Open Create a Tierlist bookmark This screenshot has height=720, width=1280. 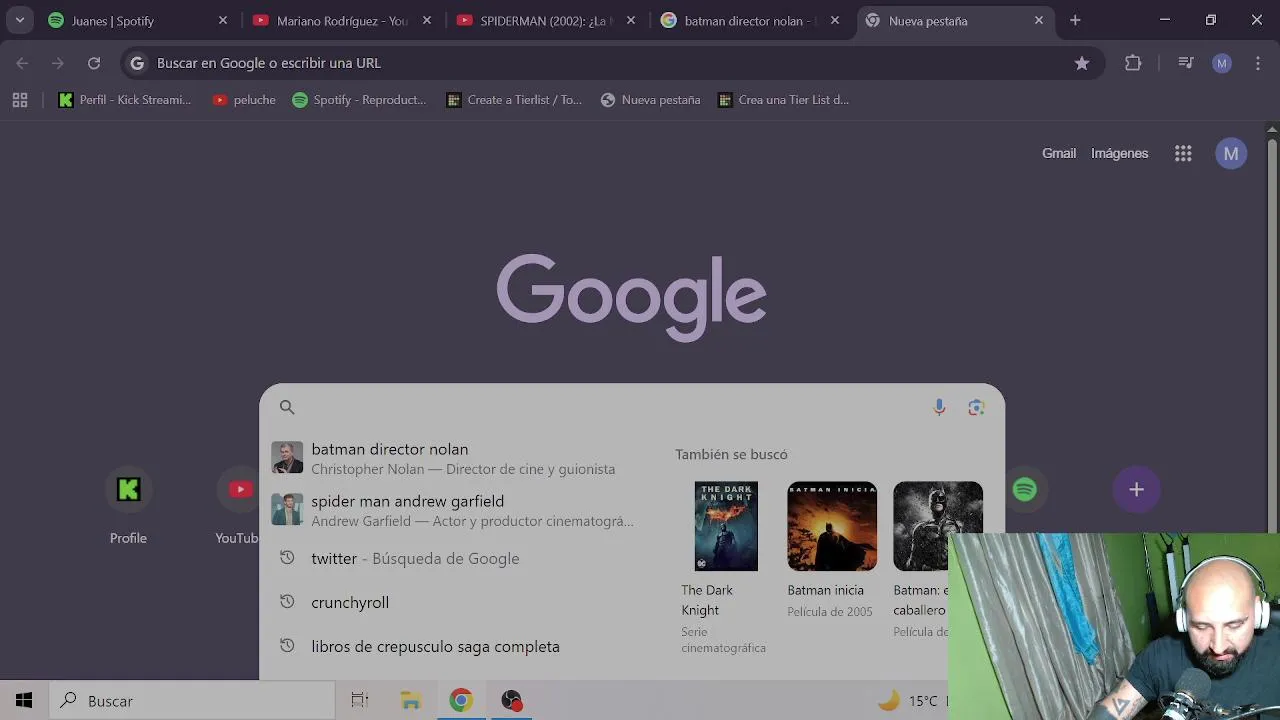514,100
